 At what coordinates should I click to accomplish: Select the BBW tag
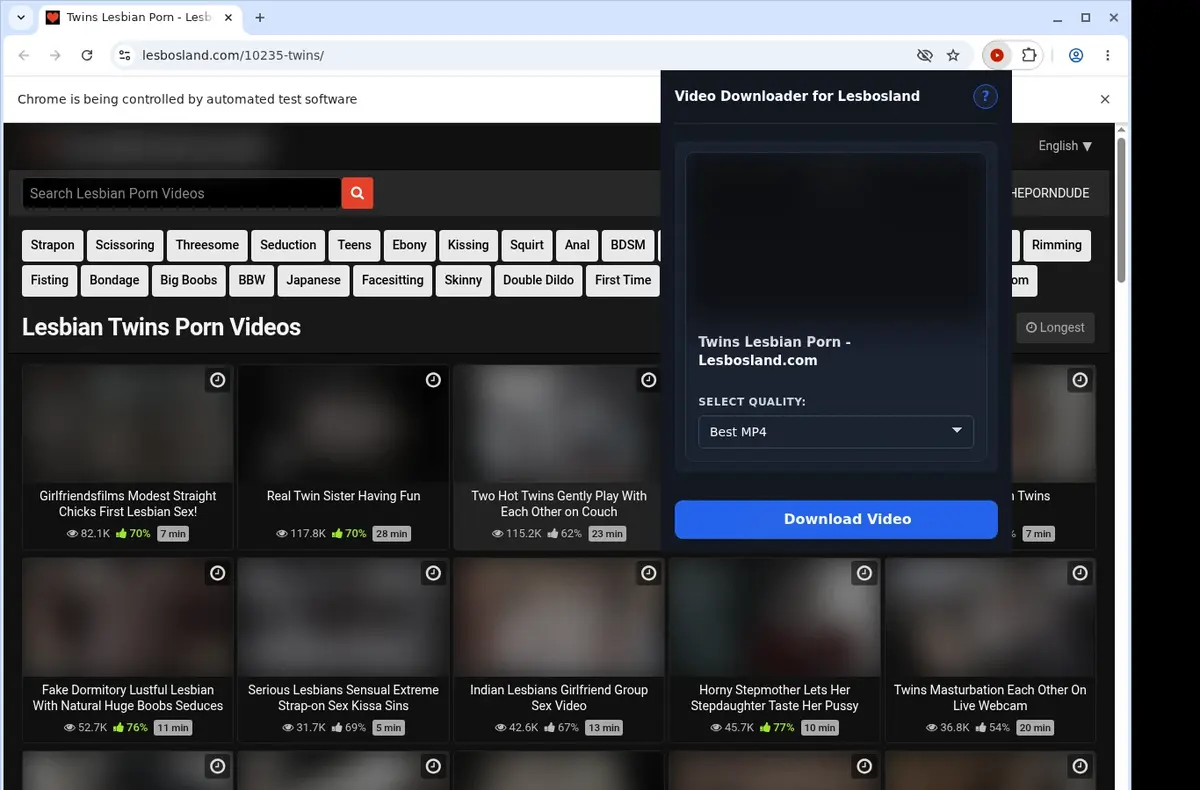point(252,280)
